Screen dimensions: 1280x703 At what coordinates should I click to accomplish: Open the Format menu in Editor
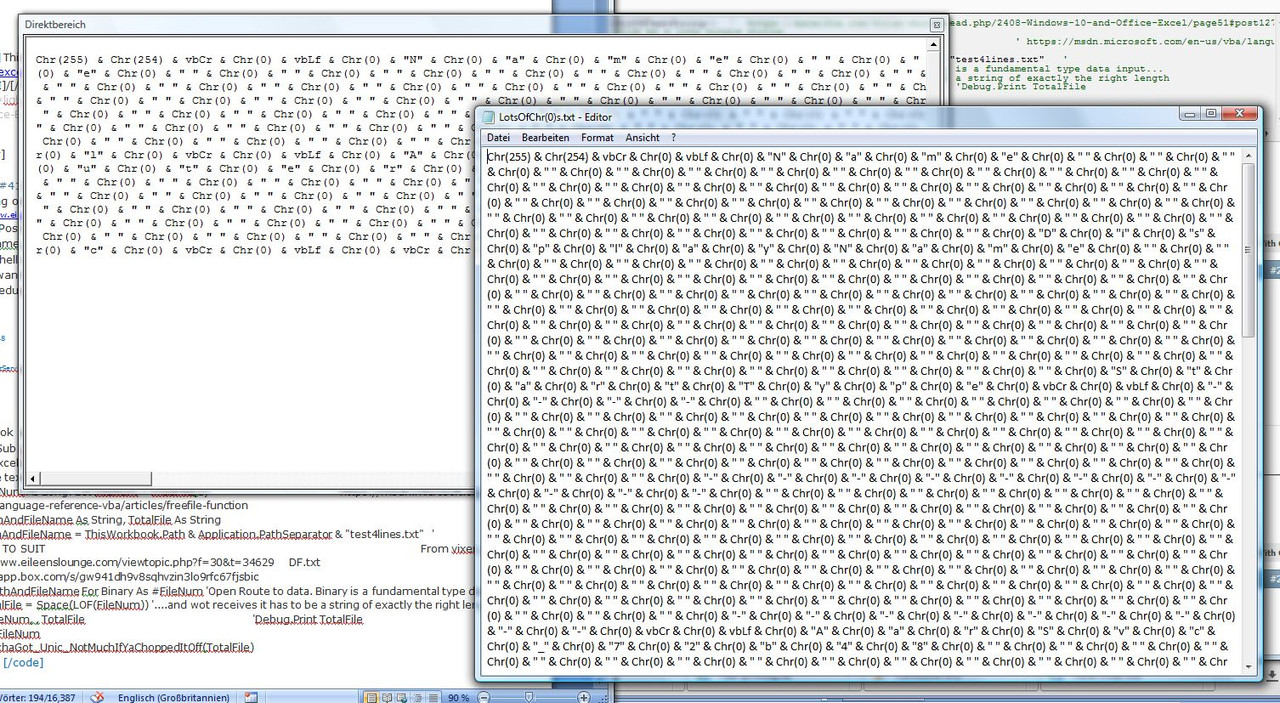(x=597, y=137)
